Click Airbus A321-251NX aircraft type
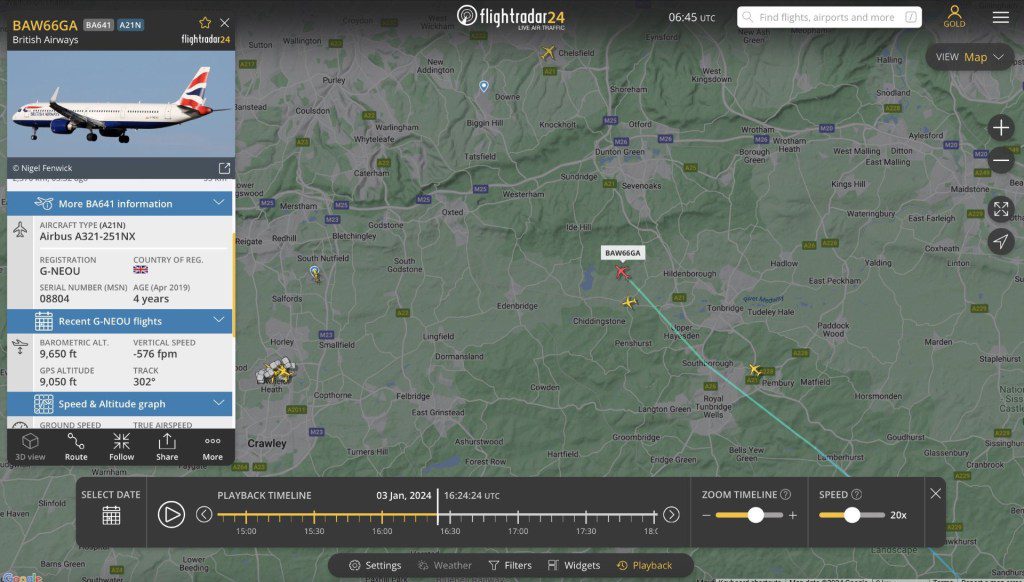 pos(88,236)
